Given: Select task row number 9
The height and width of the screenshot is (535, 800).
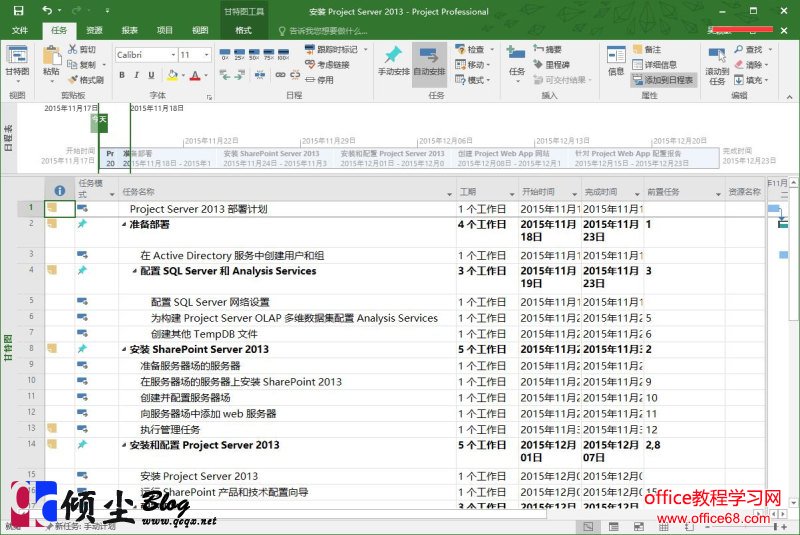Looking at the screenshot, I should 31,364.
